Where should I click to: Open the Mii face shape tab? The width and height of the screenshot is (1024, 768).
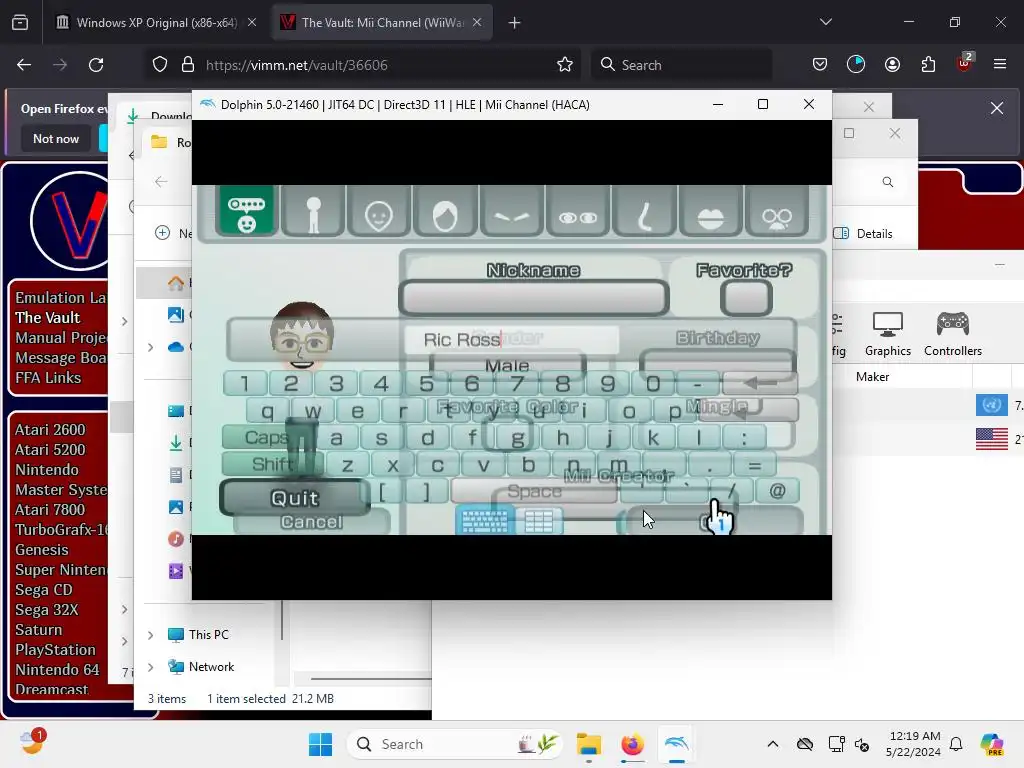tap(379, 210)
